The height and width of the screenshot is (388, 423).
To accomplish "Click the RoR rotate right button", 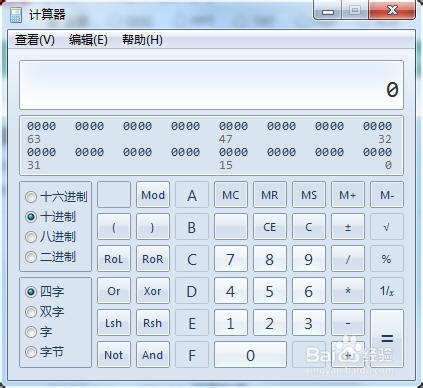I will [x=153, y=259].
